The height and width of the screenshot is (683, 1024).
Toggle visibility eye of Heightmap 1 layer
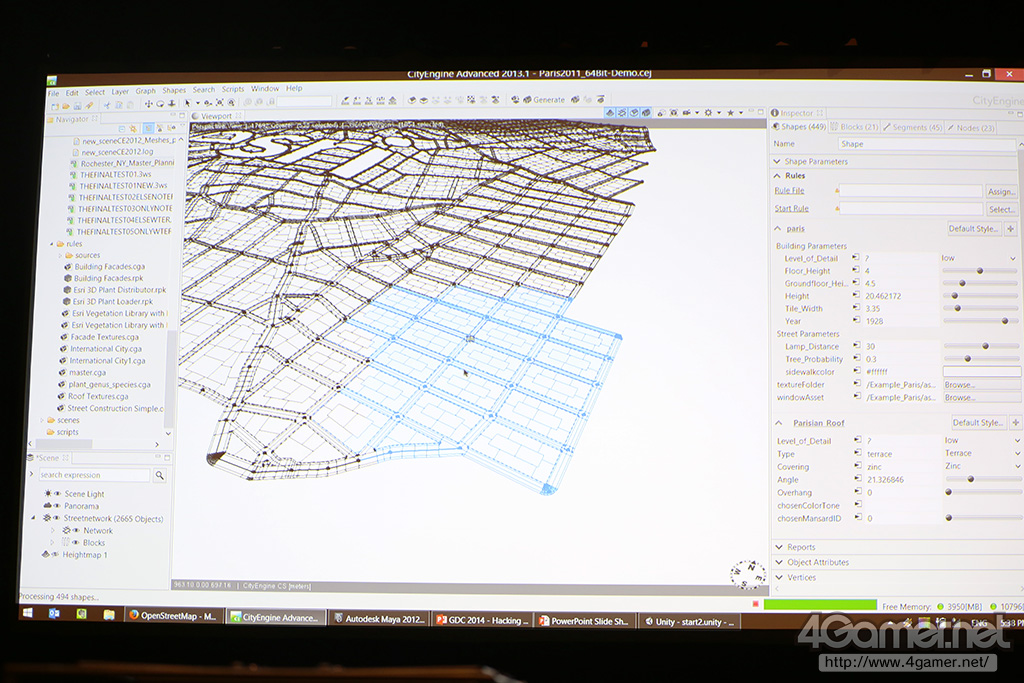coord(55,554)
